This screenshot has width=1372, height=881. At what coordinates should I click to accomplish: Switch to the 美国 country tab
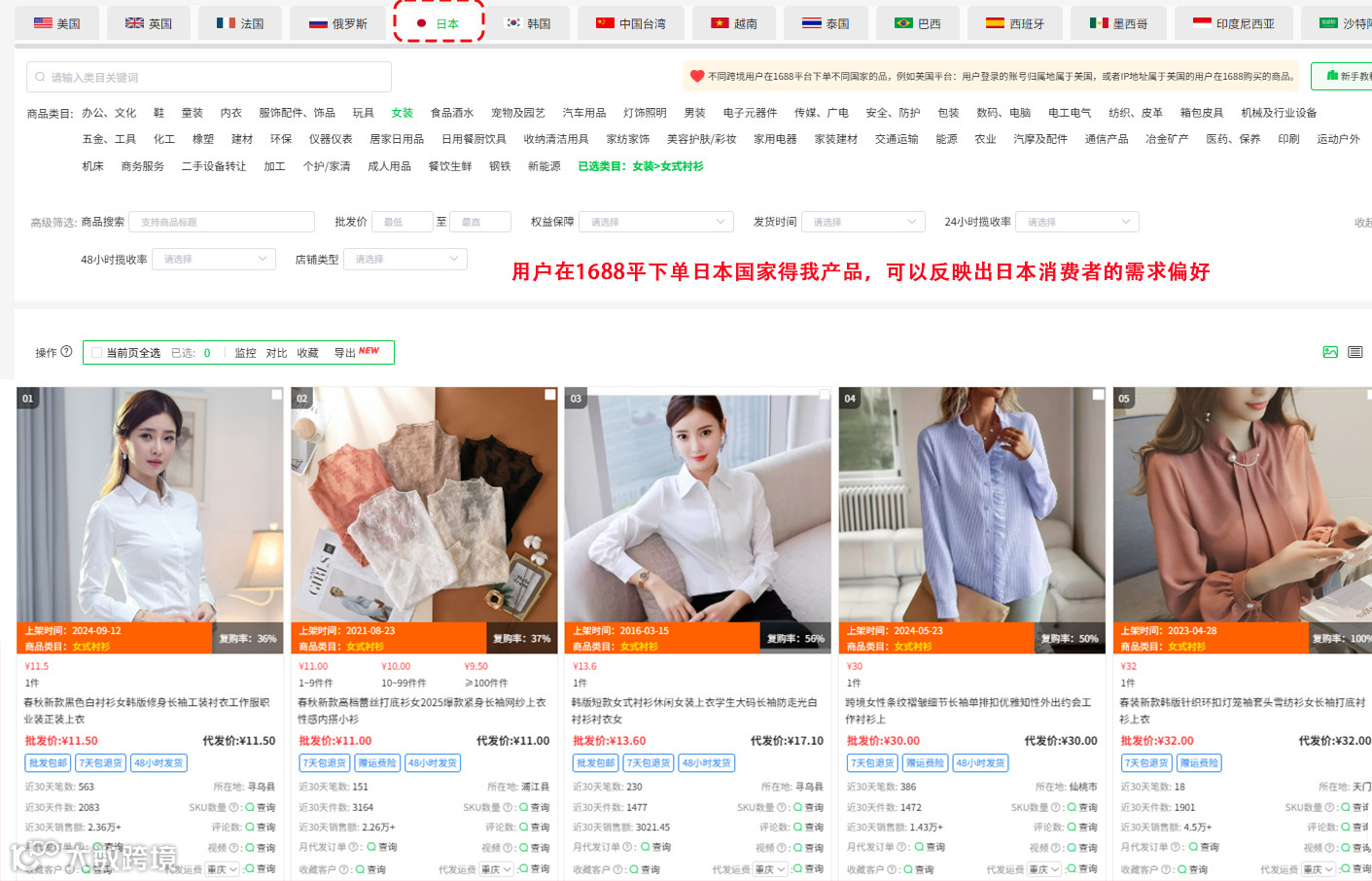pyautogui.click(x=56, y=23)
